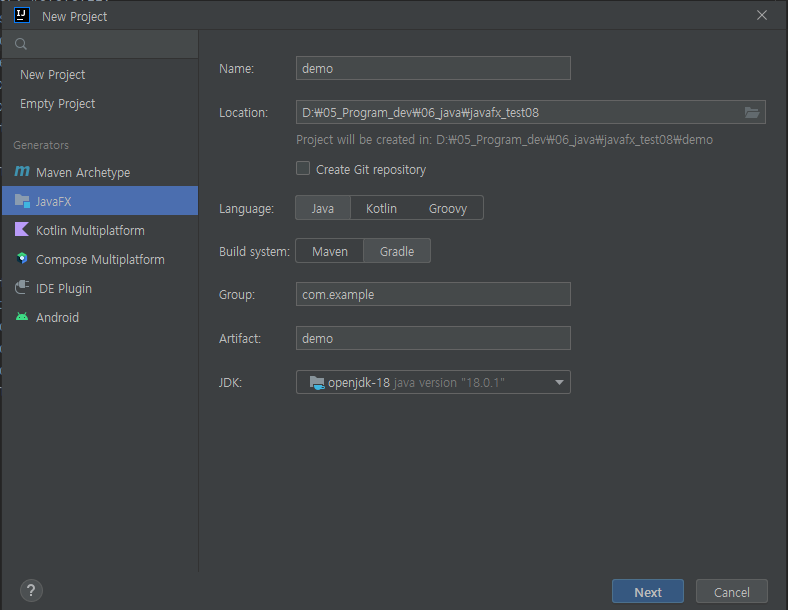Open the JDK dropdown arrow
Viewport: 788px width, 610px height.
[x=559, y=382]
